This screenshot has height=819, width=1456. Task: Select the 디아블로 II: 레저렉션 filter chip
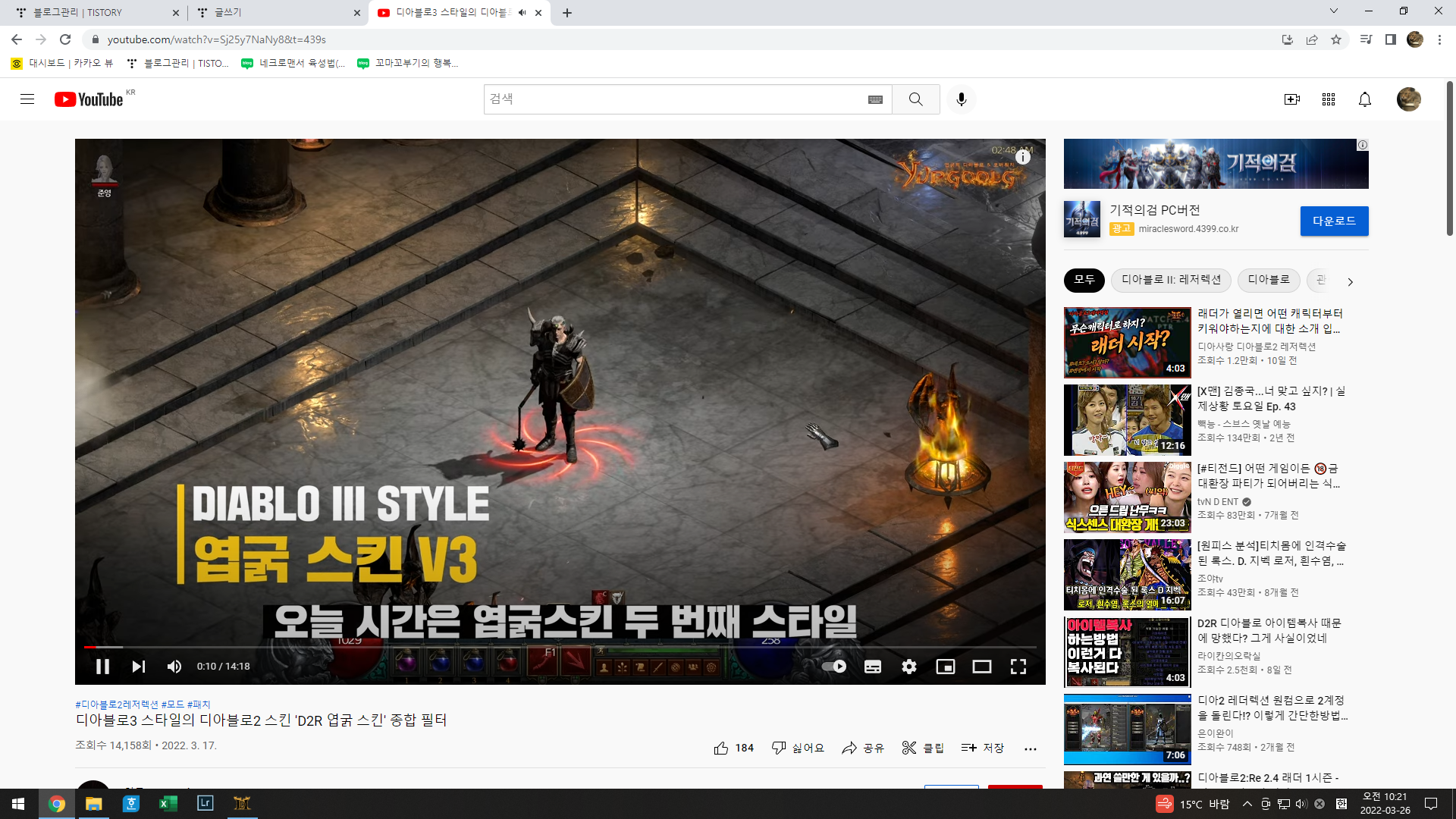coord(1171,280)
